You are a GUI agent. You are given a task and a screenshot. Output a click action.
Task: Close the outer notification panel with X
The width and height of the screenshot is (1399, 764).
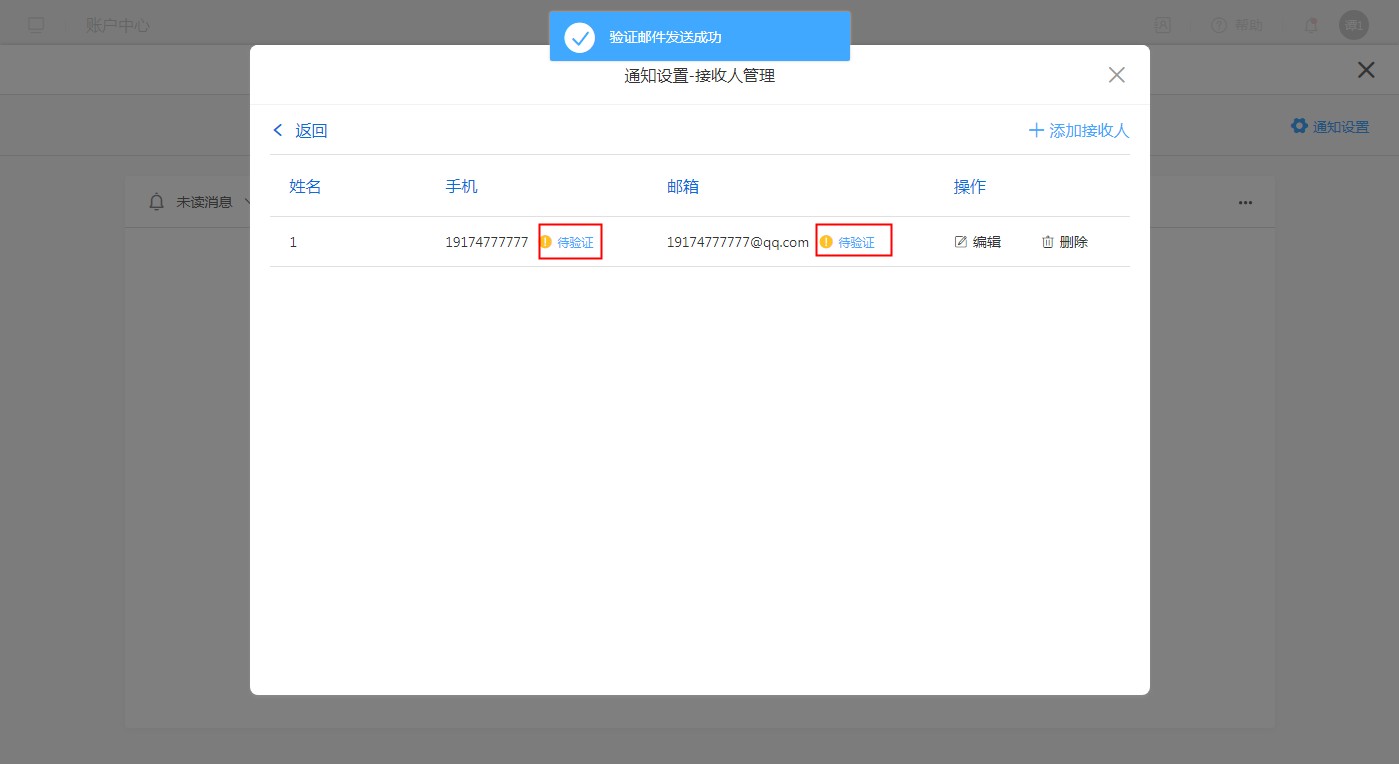(1365, 70)
